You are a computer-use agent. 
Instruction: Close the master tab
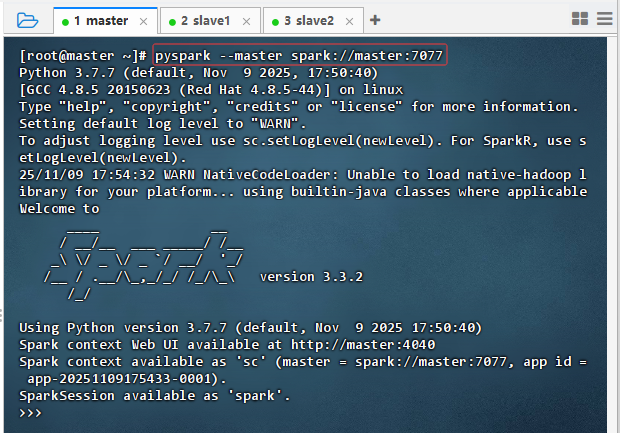[x=144, y=21]
